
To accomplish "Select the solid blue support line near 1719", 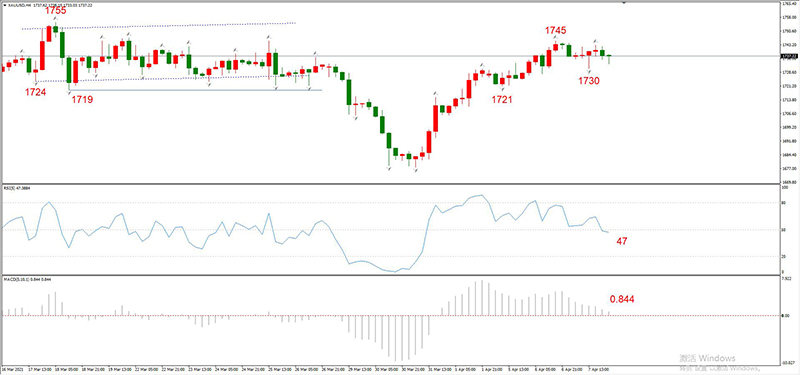I will 195,90.
